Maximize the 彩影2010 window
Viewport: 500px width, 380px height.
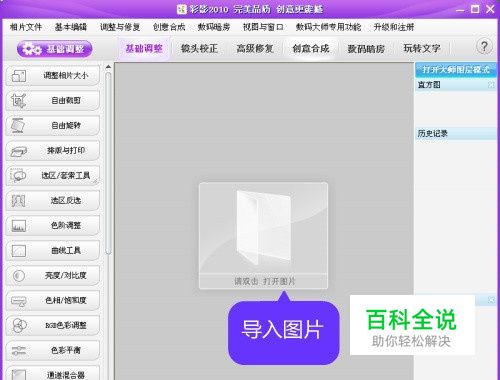(475, 9)
